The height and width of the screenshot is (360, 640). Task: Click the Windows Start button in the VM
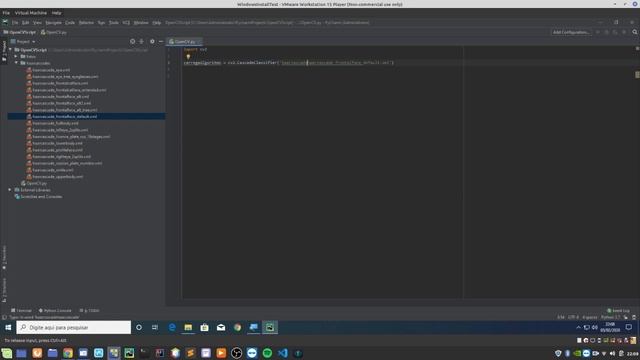click(x=8, y=327)
